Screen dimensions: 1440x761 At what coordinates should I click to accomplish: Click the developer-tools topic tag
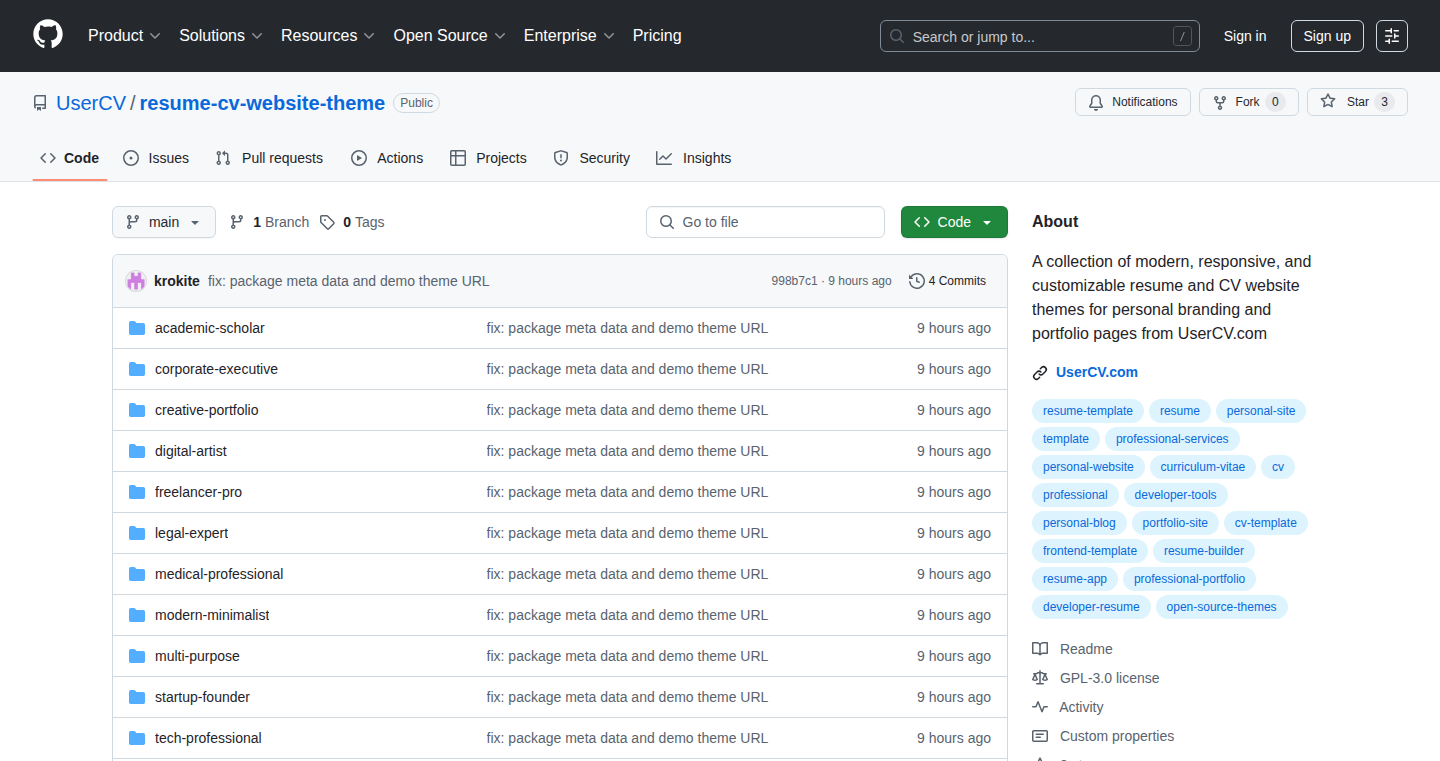[1176, 495]
